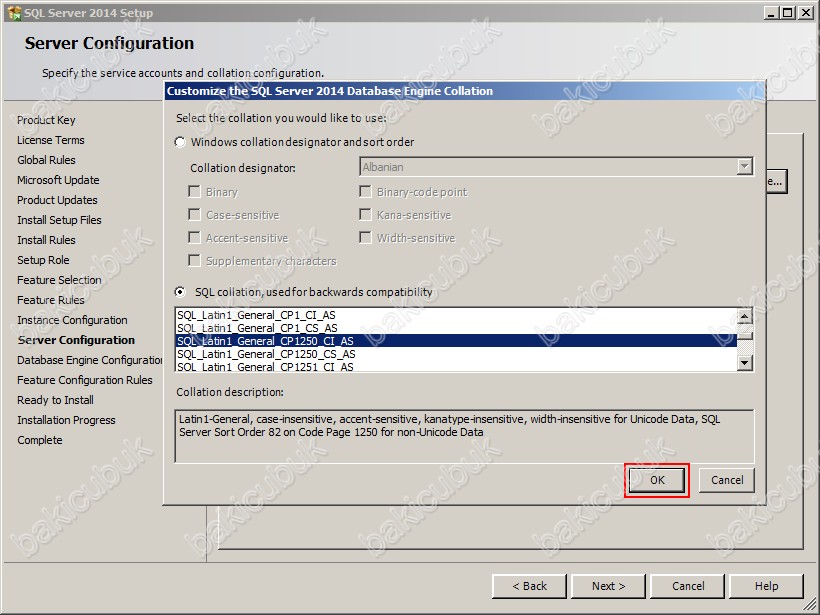Select SQL_Latin1_General_CP1250_CI_AS collation
The image size is (820, 615).
(456, 341)
